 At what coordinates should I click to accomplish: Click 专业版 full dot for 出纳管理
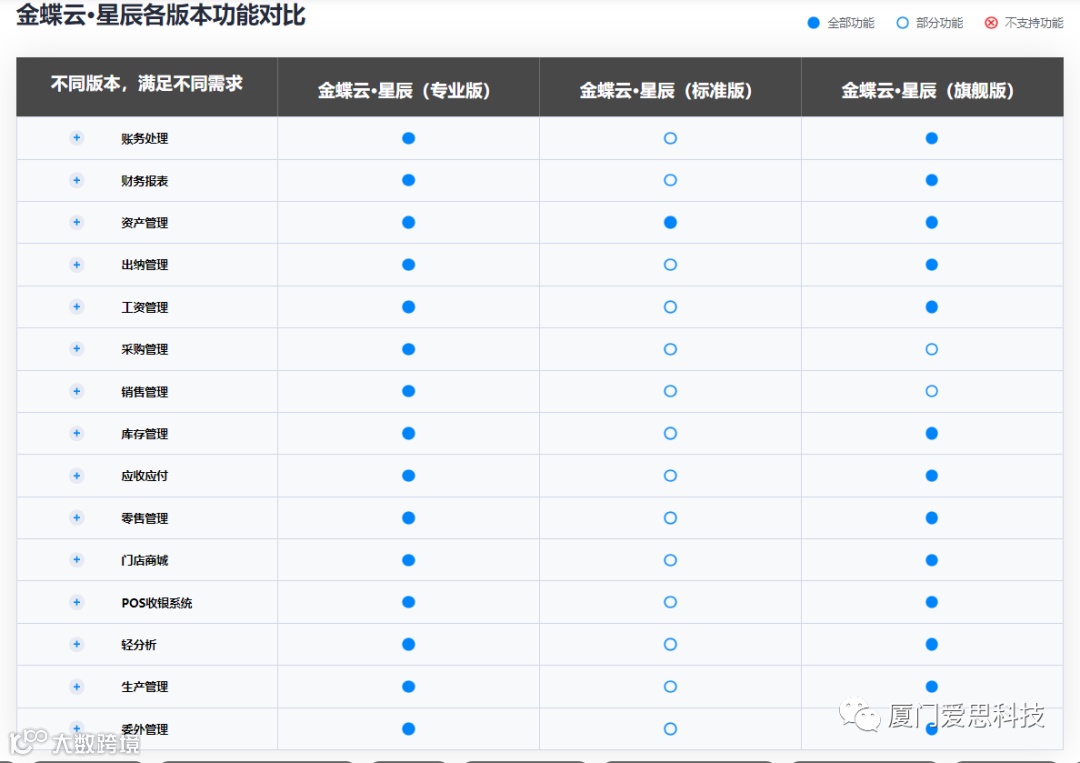408,264
